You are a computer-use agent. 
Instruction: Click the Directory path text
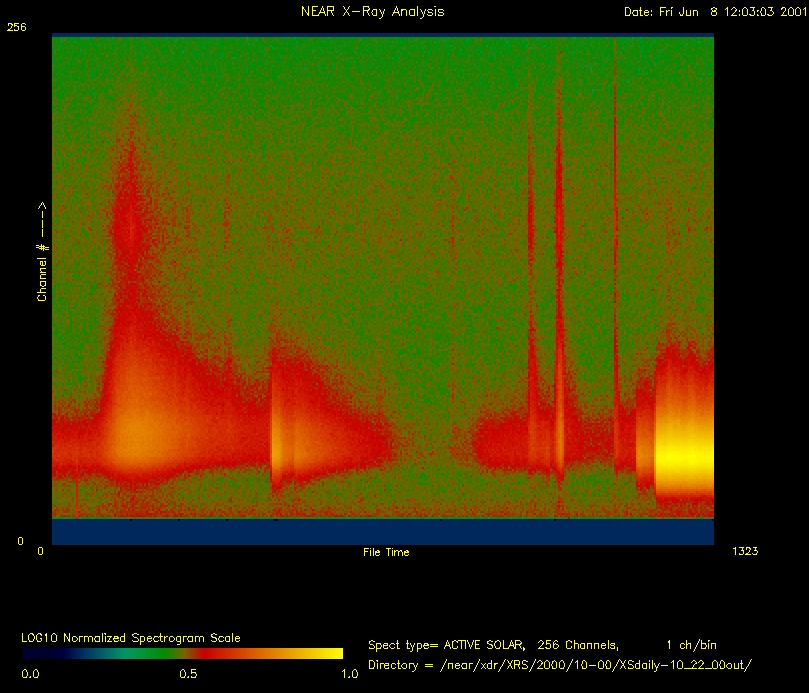click(559, 665)
